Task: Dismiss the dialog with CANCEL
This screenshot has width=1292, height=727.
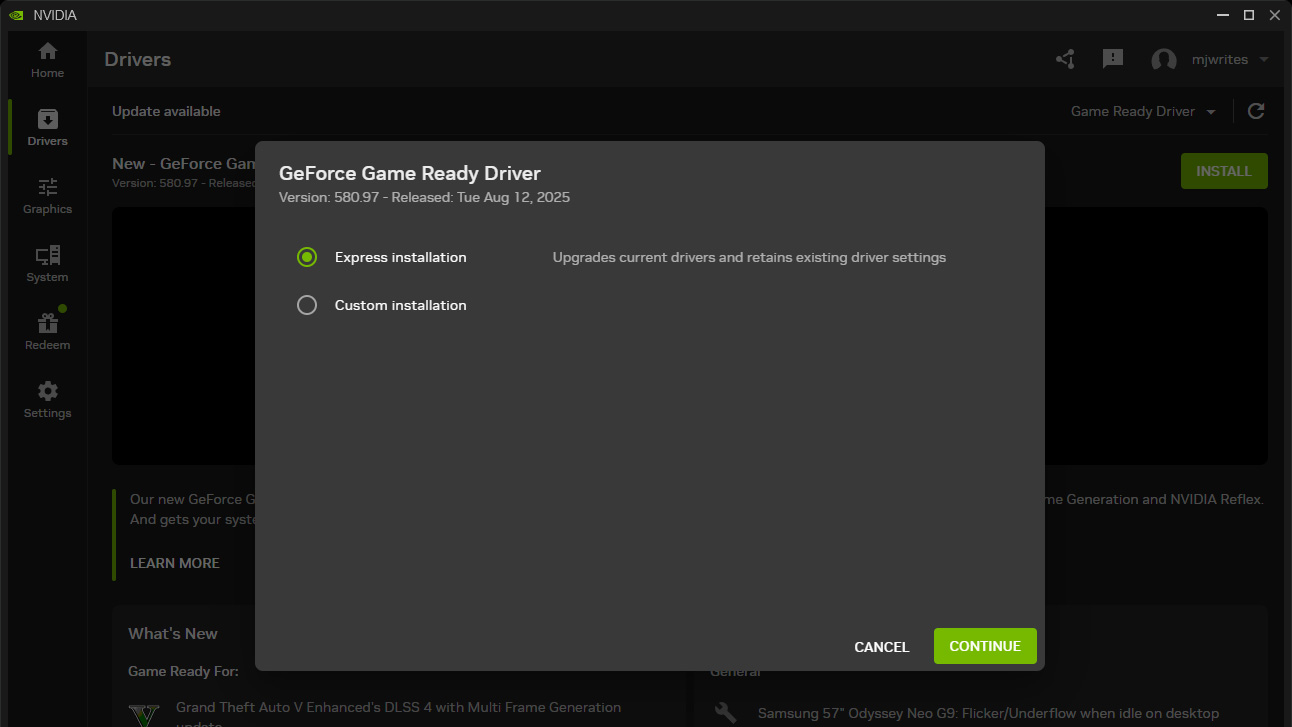Action: point(881,646)
